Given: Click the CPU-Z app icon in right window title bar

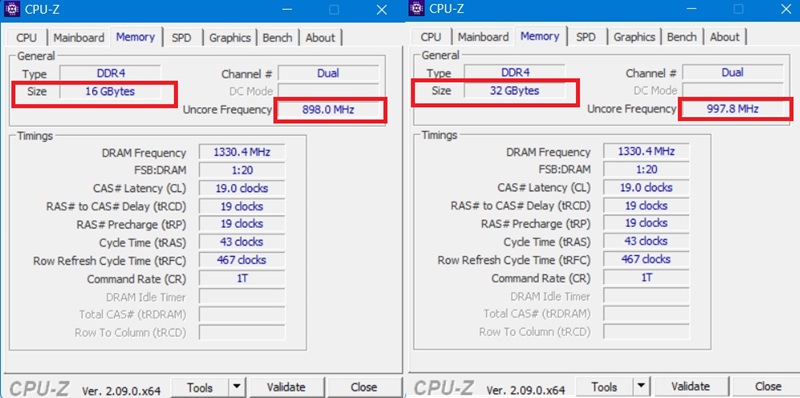Looking at the screenshot, I should (x=417, y=8).
